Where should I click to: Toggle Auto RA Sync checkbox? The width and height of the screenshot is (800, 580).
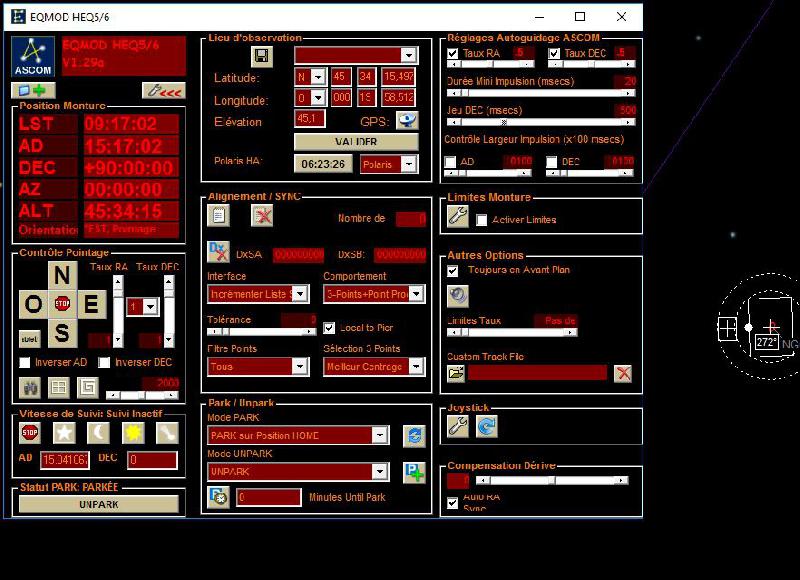pyautogui.click(x=453, y=503)
